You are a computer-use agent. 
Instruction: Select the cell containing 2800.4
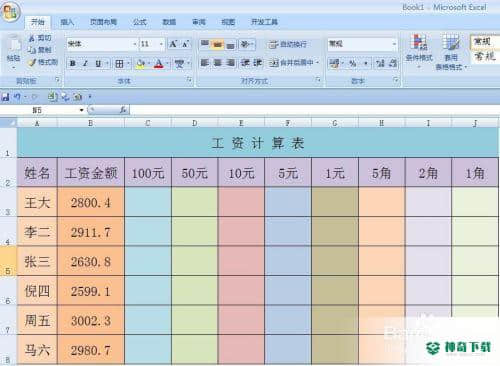tap(91, 202)
